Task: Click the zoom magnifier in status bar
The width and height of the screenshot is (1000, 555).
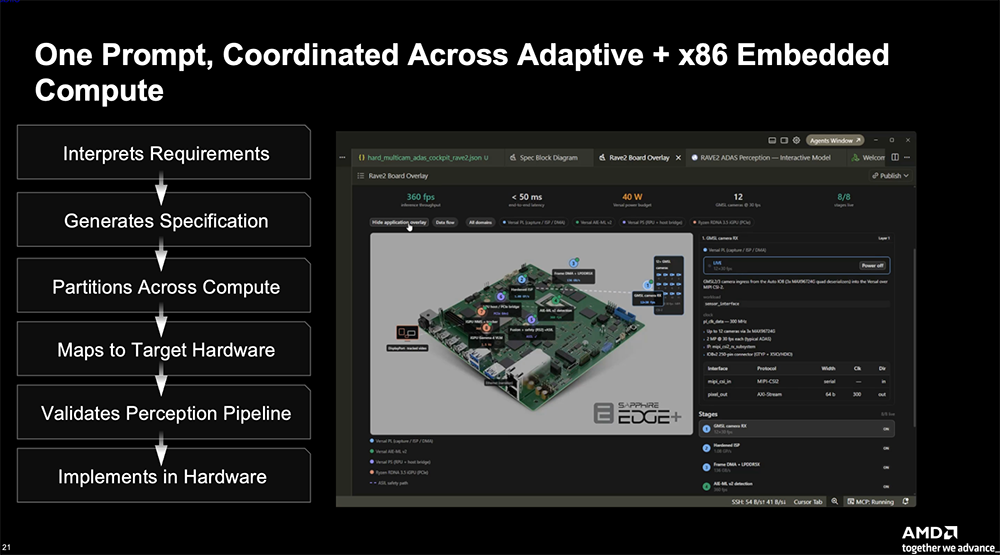Action: (x=834, y=502)
